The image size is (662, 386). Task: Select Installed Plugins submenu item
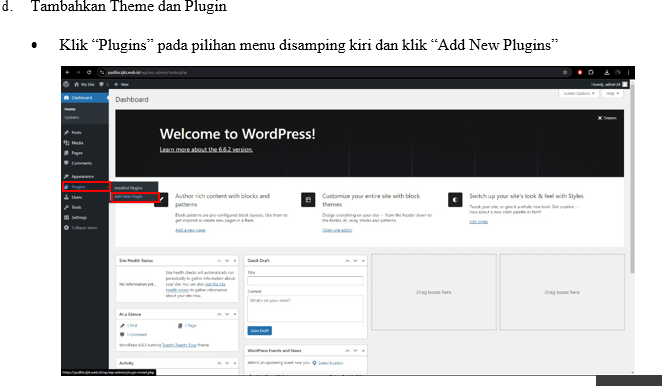[x=135, y=188]
